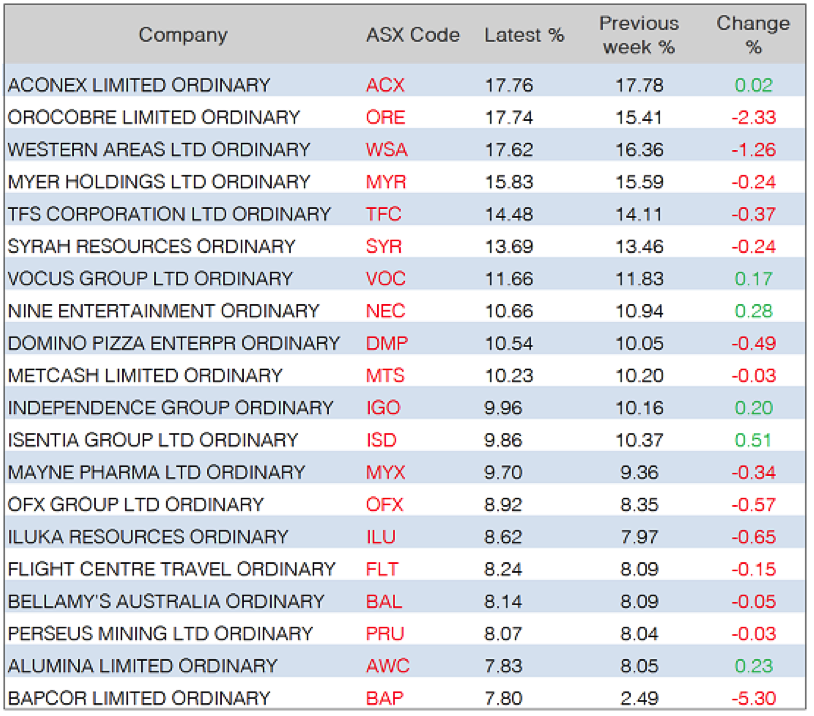Click the BAPCOR LIMITED ORDINARY company name
The width and height of the screenshot is (814, 716).
139,698
